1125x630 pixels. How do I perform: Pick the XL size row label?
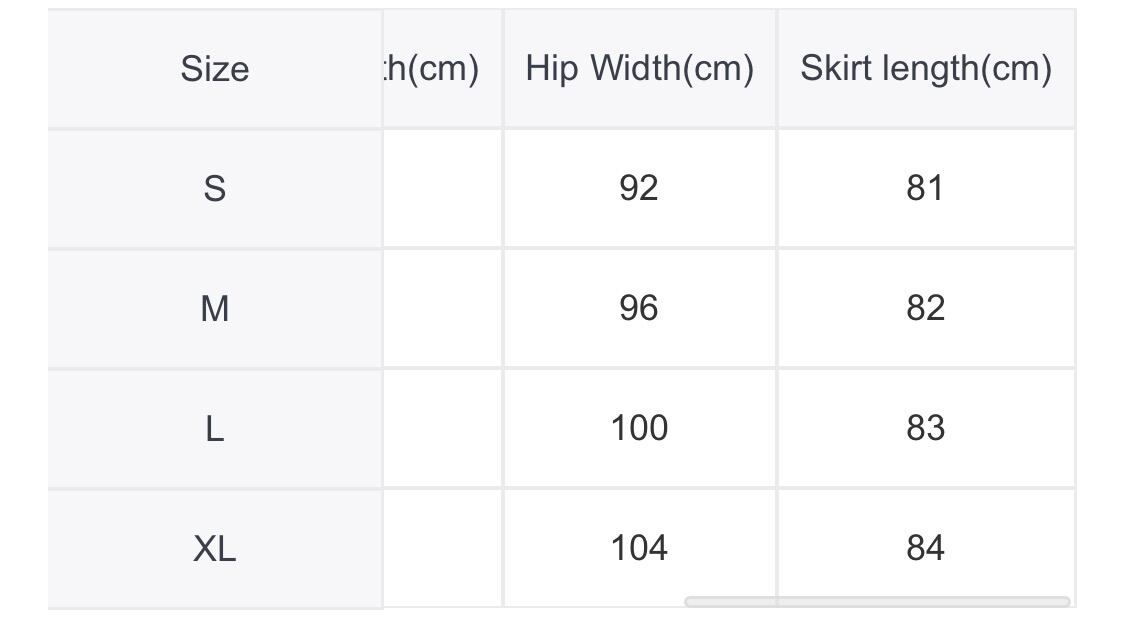(x=214, y=548)
